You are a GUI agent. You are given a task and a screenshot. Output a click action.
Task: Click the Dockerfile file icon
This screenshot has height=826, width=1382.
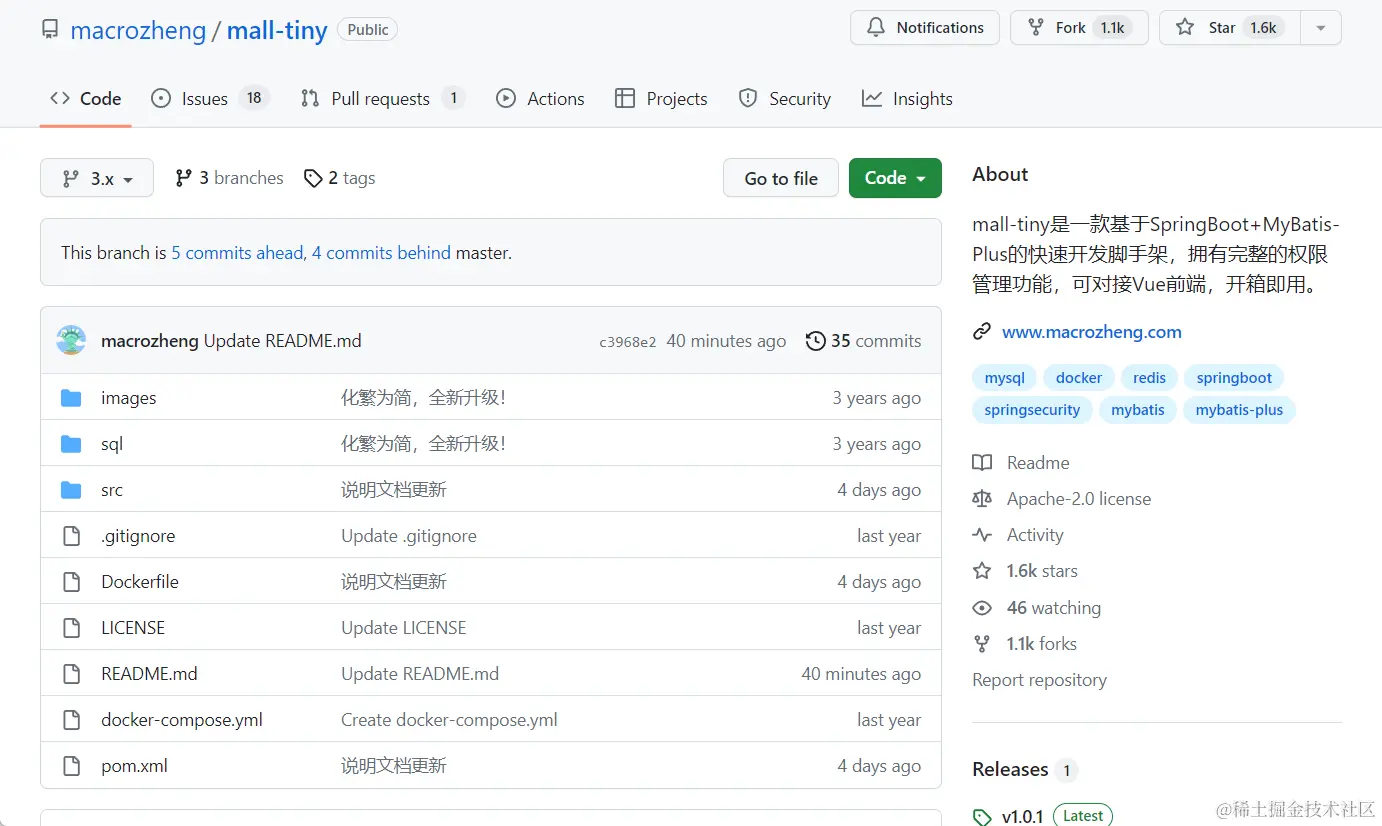coord(71,582)
